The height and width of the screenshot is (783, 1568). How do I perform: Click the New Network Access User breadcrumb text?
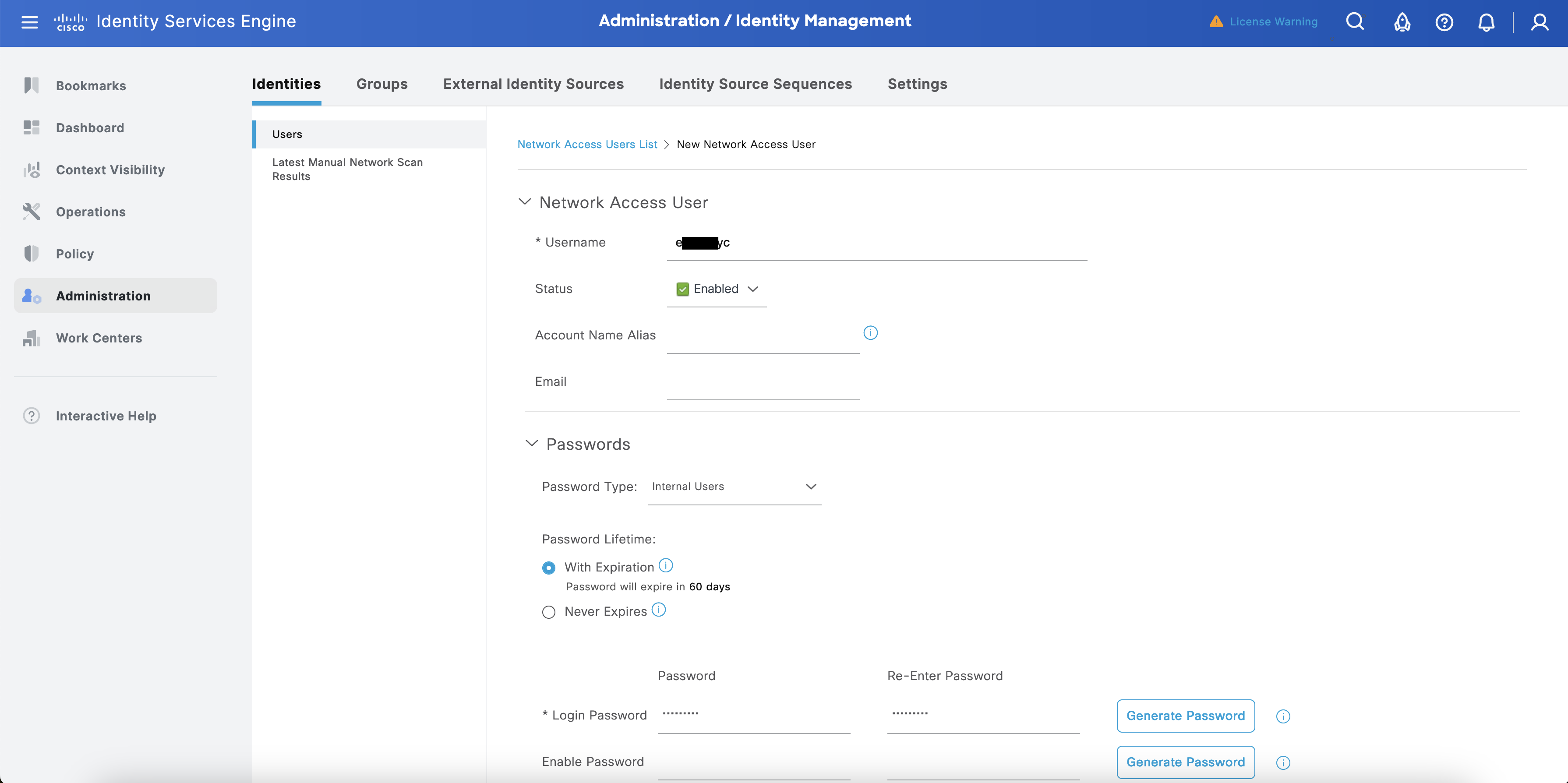[745, 144]
